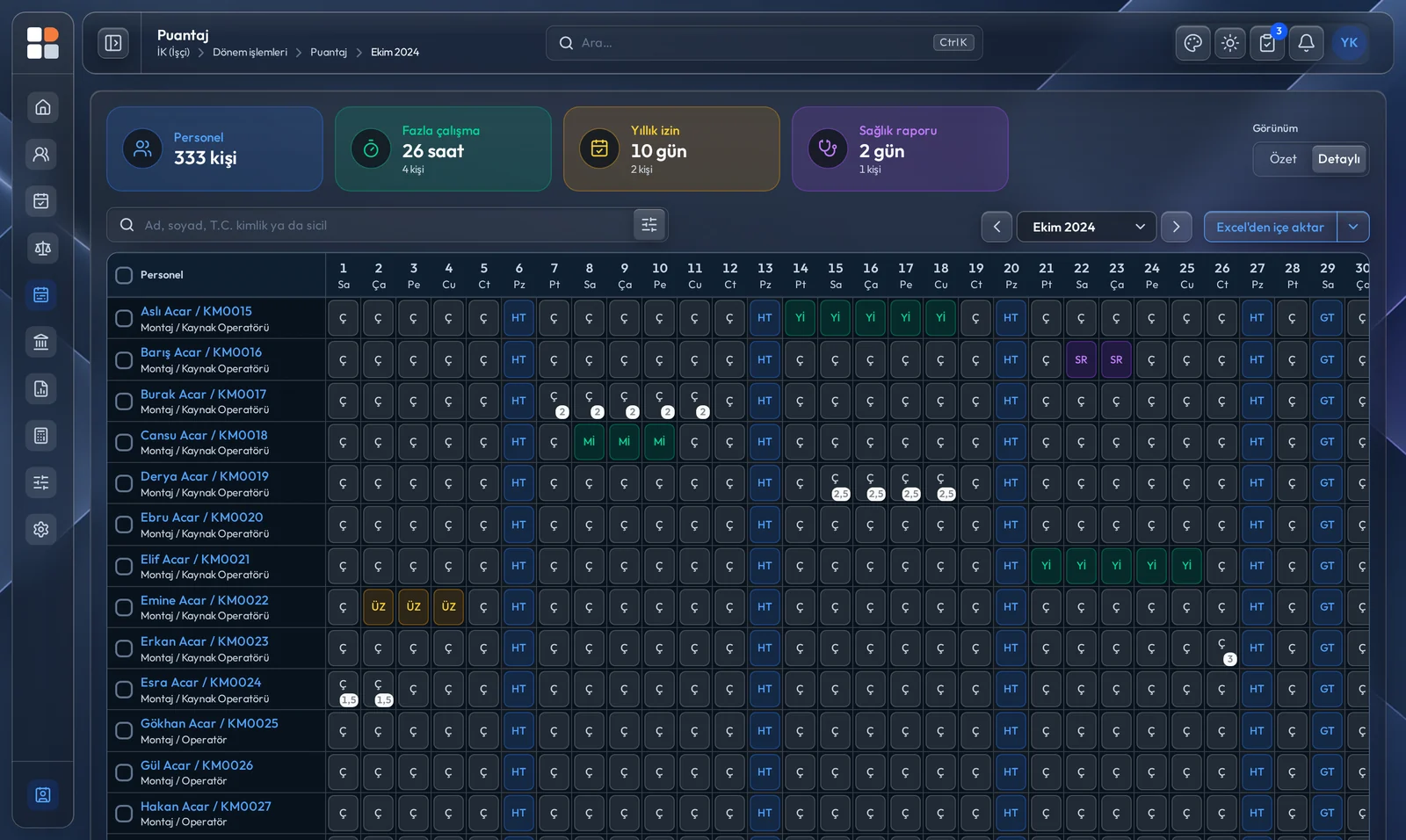Open the Ekim 2024 month dropdown
Image resolution: width=1406 pixels, height=840 pixels.
pos(1086,227)
